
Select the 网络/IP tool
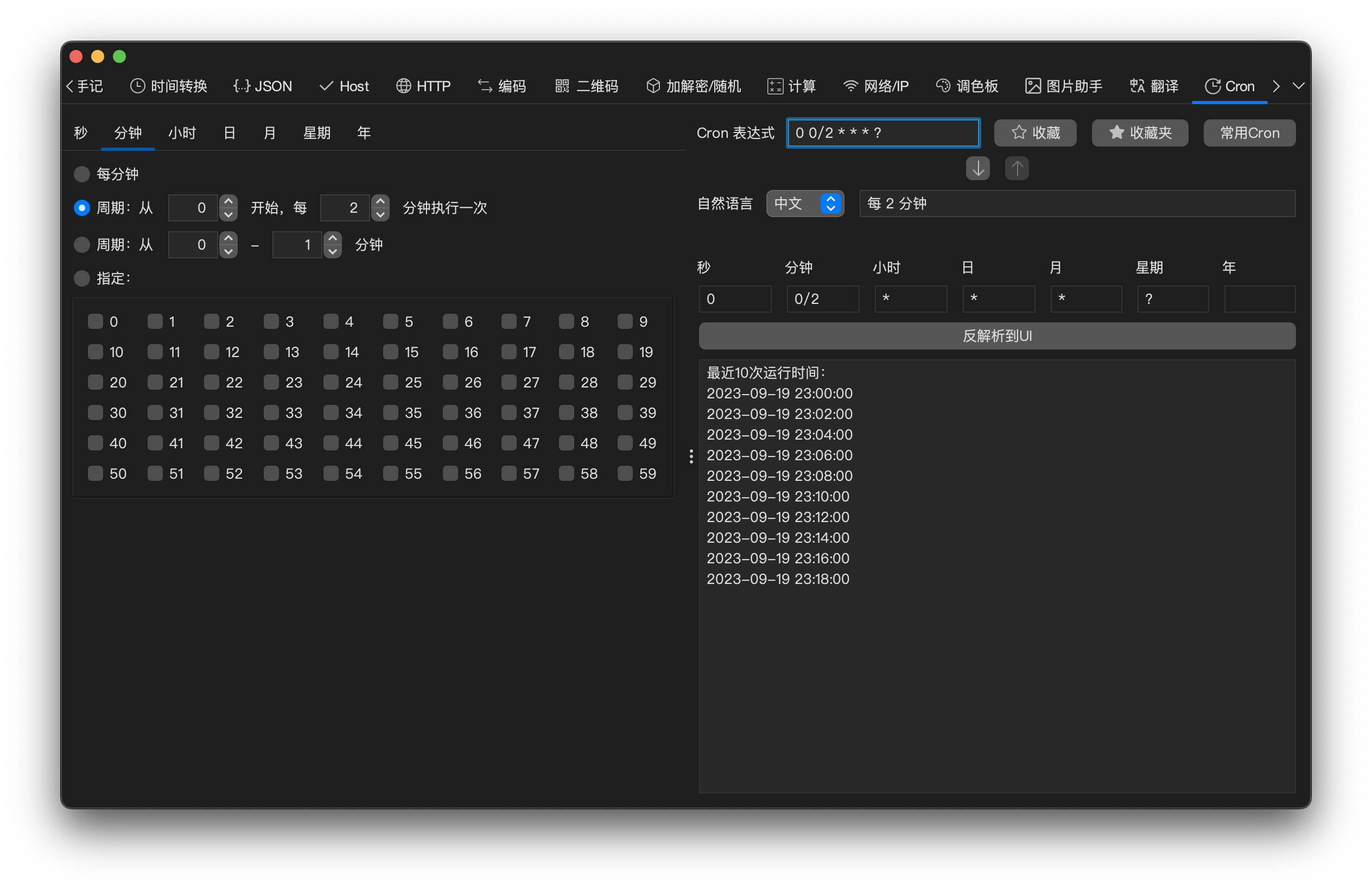tap(875, 86)
